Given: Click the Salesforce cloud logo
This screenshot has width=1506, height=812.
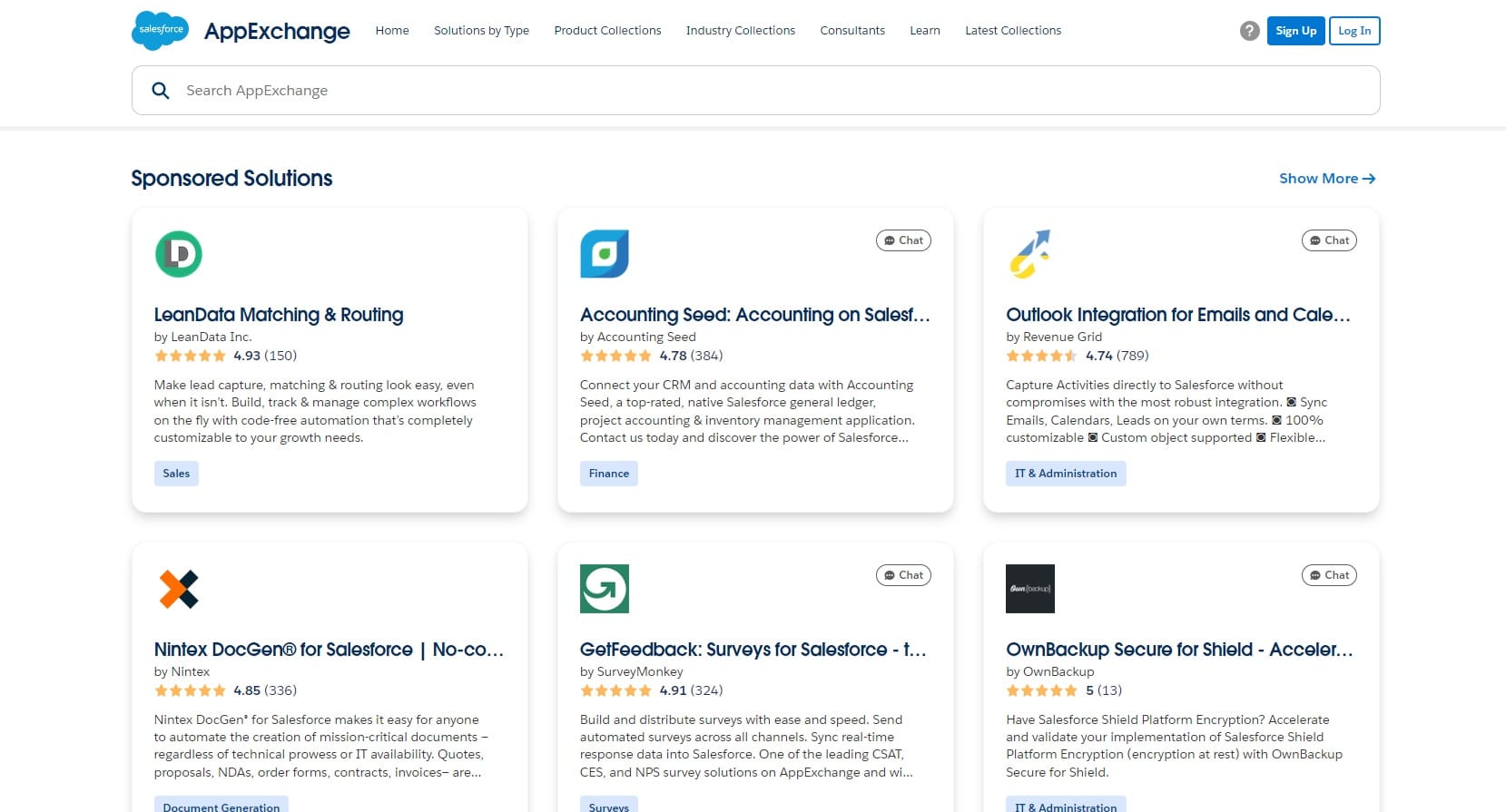Looking at the screenshot, I should [160, 30].
